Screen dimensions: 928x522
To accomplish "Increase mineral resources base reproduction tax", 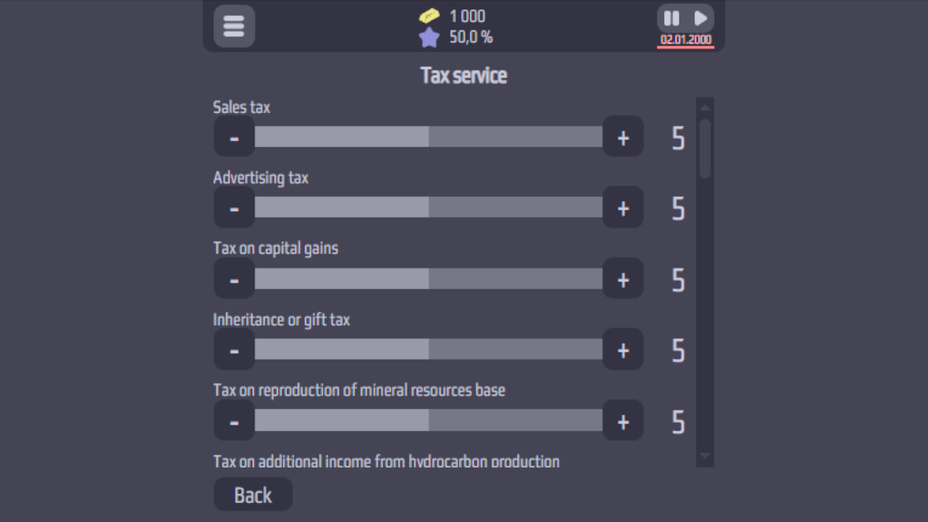I will click(x=623, y=421).
